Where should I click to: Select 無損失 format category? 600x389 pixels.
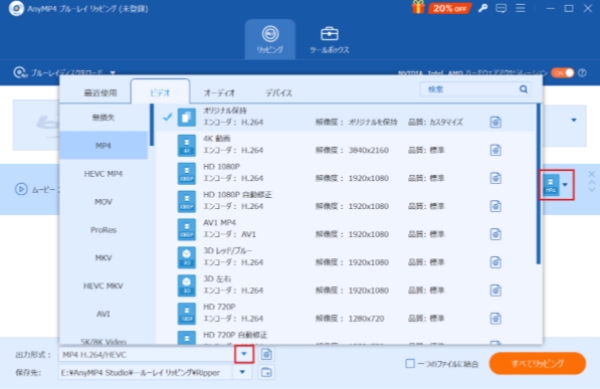pos(103,117)
